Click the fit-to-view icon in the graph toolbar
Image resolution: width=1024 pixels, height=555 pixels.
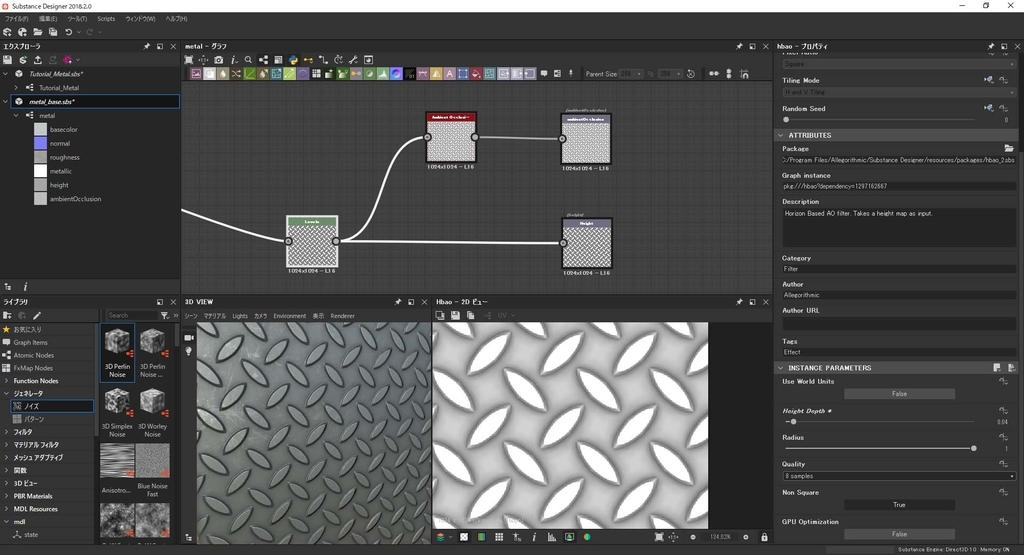pyautogui.click(x=189, y=60)
